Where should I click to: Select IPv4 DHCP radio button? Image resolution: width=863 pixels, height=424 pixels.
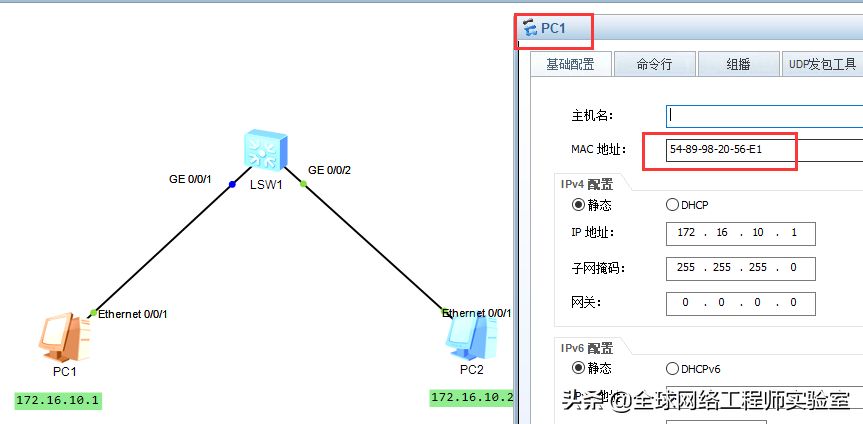tap(672, 205)
